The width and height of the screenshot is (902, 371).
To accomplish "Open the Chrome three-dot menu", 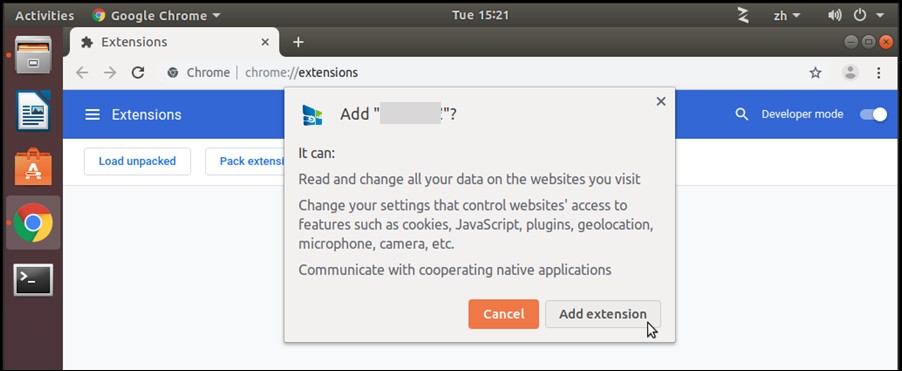I will point(878,72).
